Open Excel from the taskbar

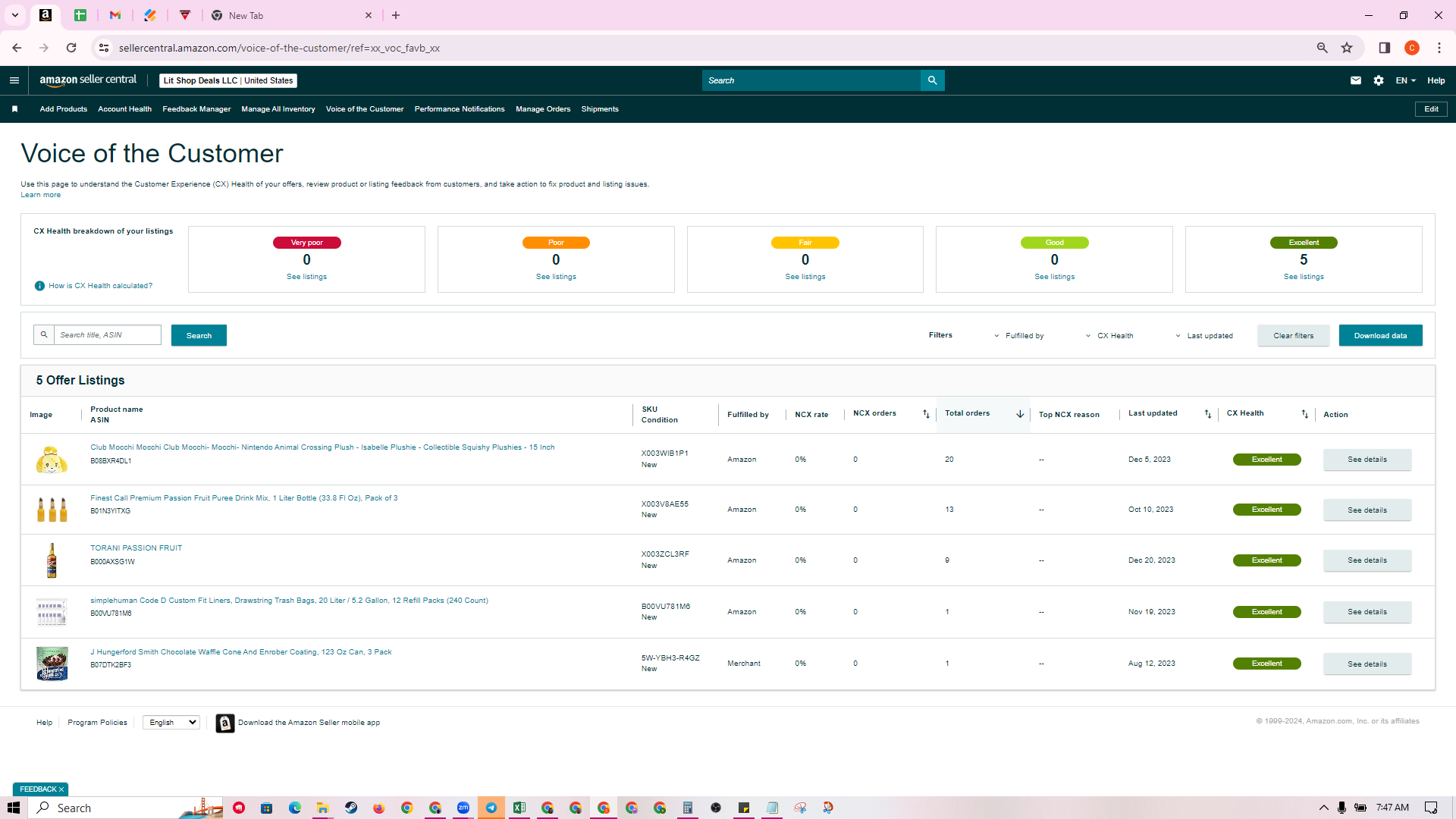pos(519,808)
